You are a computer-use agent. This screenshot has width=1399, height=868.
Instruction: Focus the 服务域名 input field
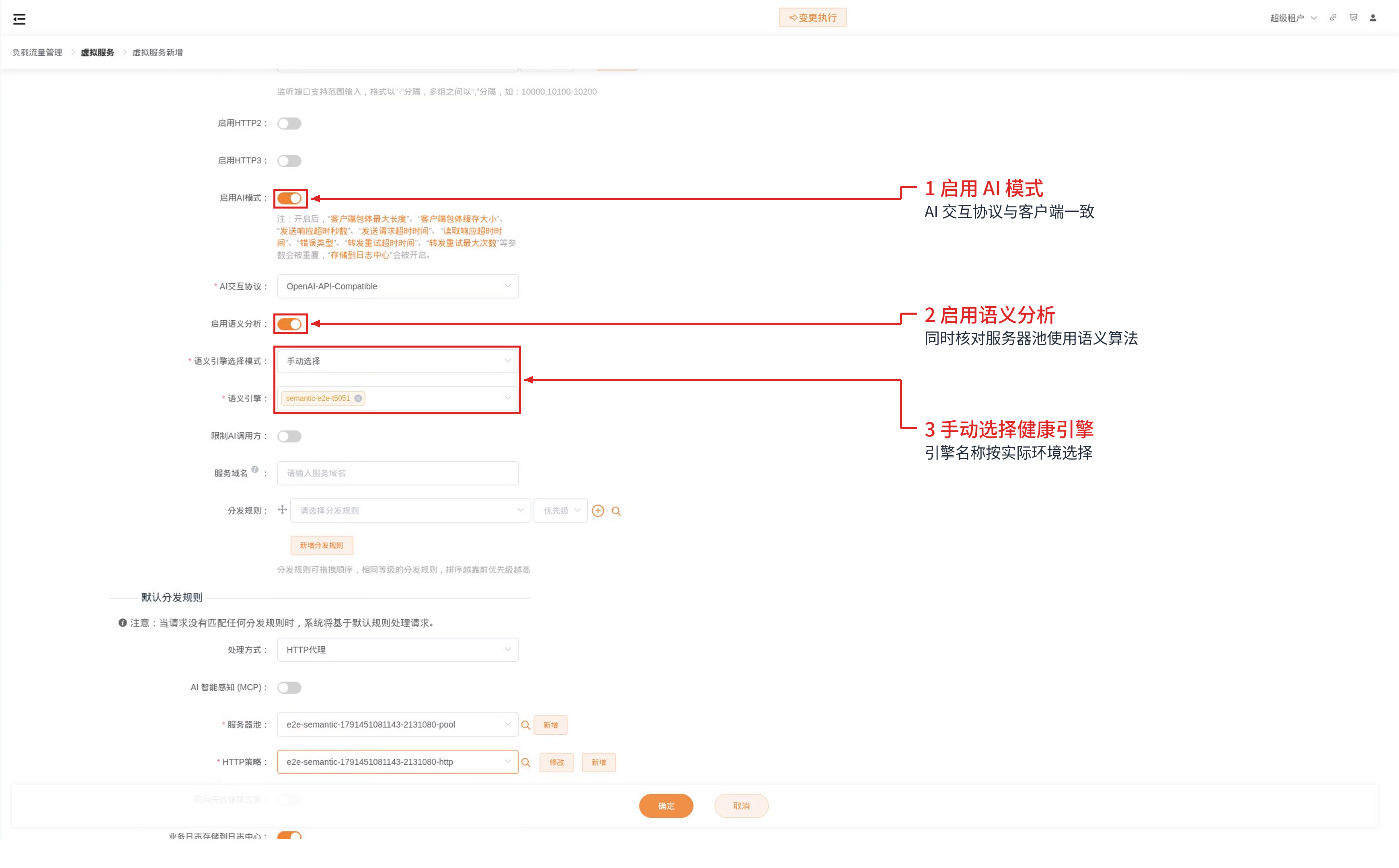[398, 473]
